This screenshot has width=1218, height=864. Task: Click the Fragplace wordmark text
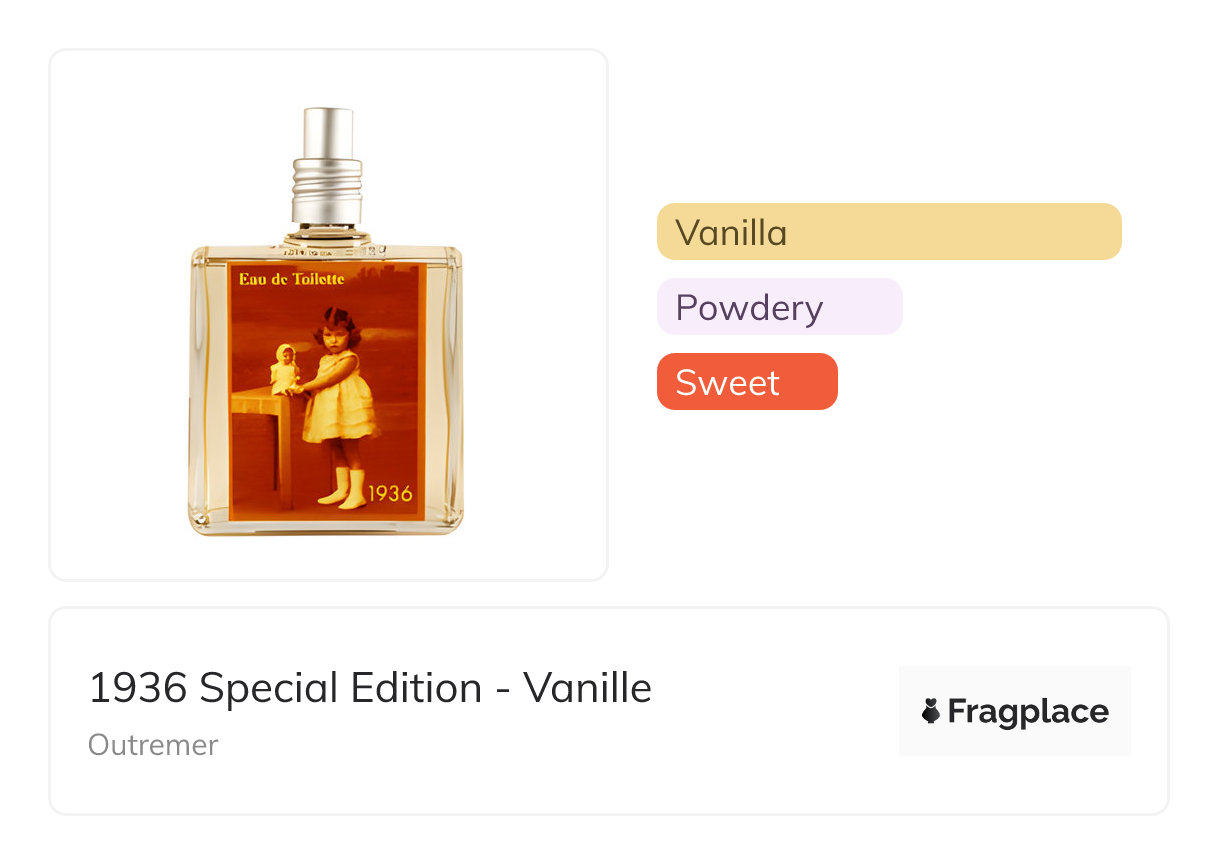tap(1027, 711)
